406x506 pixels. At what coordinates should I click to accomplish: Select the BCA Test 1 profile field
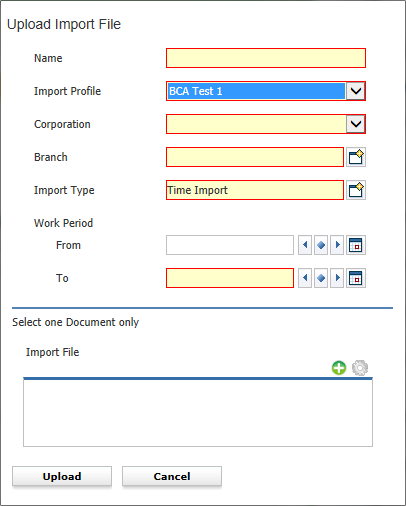click(x=256, y=91)
